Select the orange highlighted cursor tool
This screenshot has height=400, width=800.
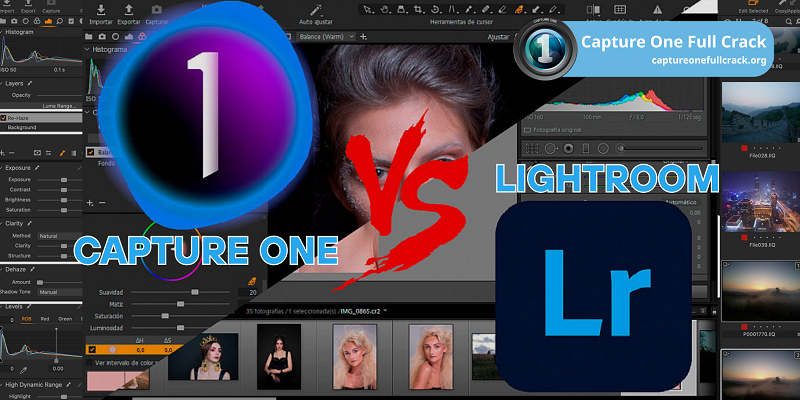(519, 9)
